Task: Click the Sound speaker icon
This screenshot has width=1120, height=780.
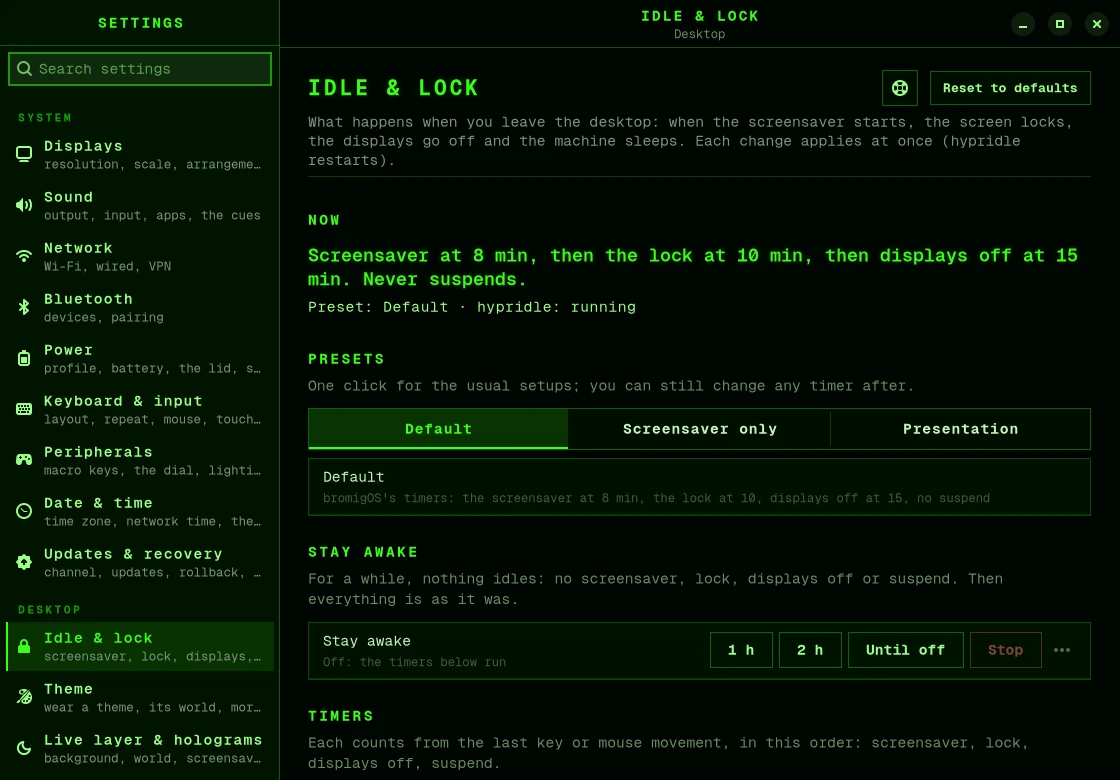Action: pyautogui.click(x=24, y=206)
